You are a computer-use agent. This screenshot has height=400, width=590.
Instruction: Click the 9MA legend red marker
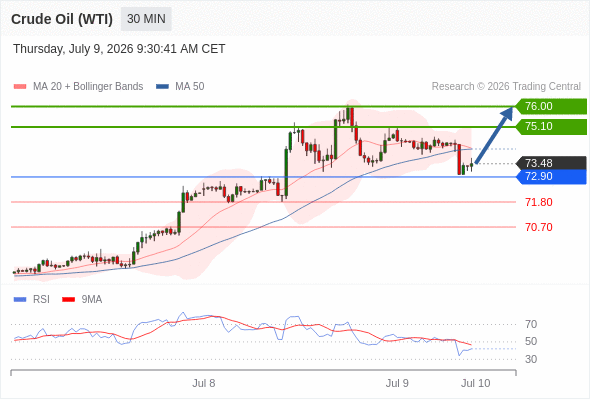point(68,300)
